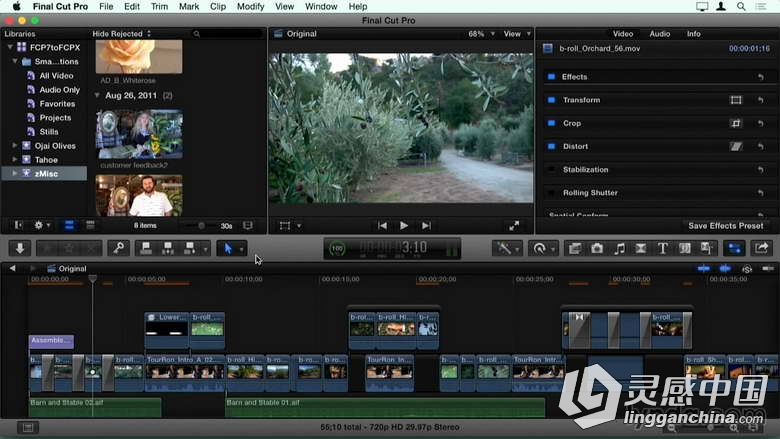The image size is (780, 439).
Task: Open the Hide Rejected filter dropdown
Action: click(122, 34)
